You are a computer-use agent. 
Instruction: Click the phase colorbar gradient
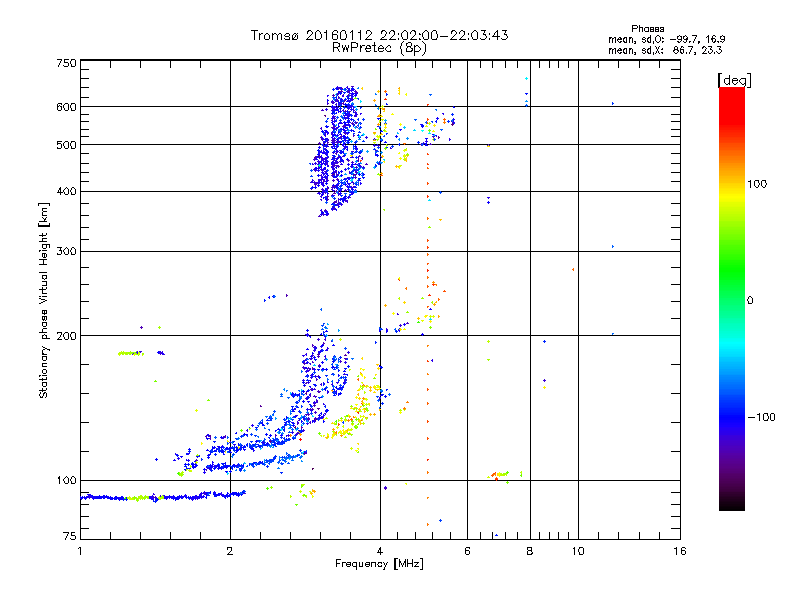pyautogui.click(x=732, y=299)
